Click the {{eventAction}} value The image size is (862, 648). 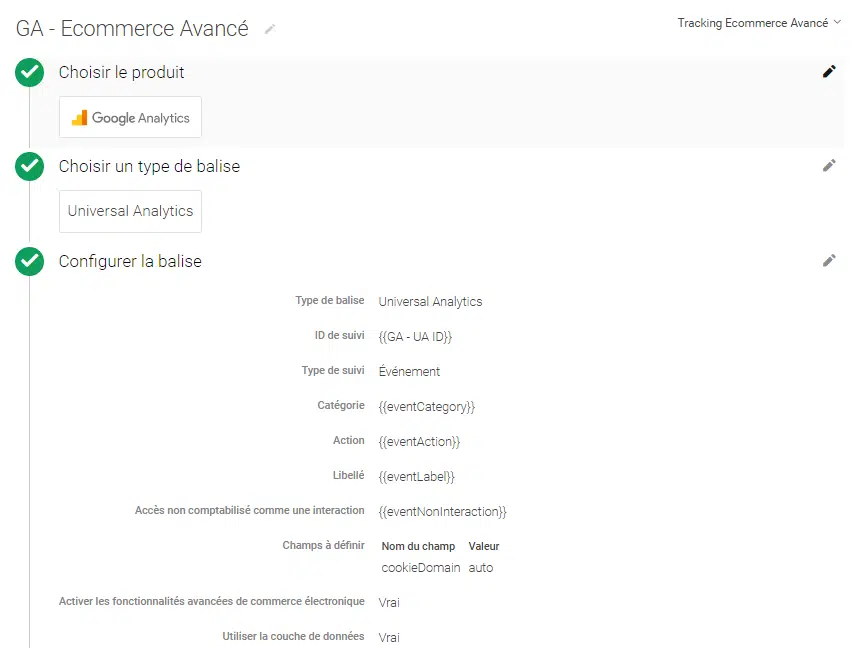pyautogui.click(x=419, y=441)
